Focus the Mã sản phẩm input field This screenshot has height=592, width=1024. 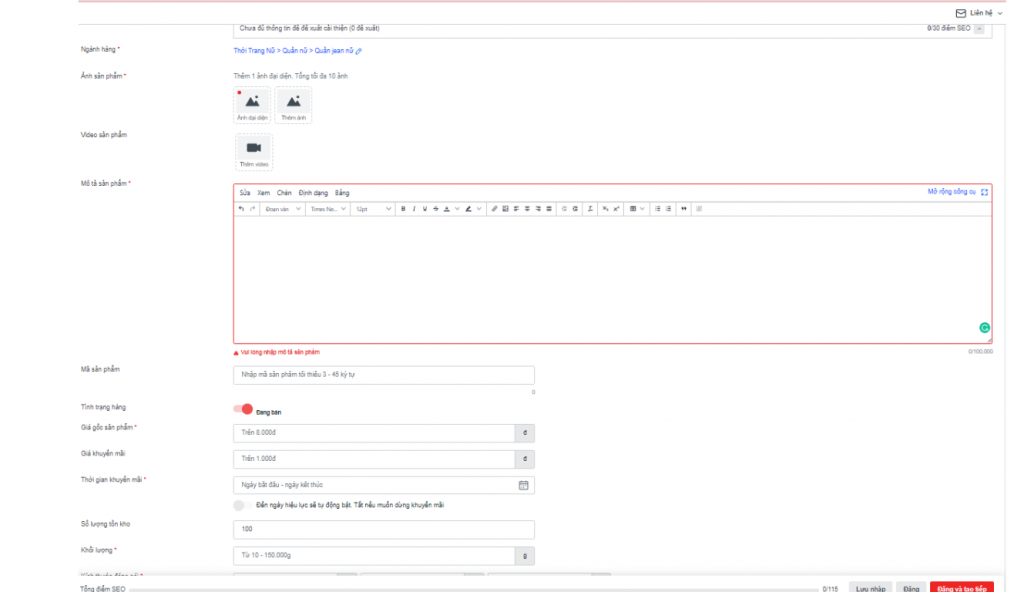[x=383, y=375]
